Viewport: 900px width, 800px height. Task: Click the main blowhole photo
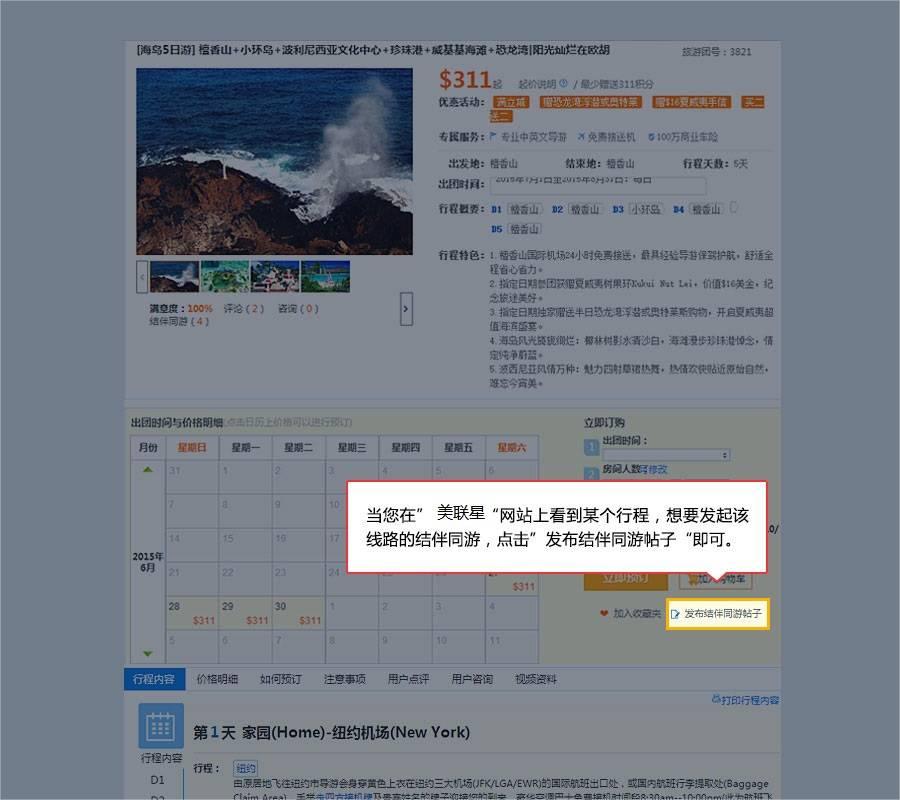pyautogui.click(x=274, y=161)
